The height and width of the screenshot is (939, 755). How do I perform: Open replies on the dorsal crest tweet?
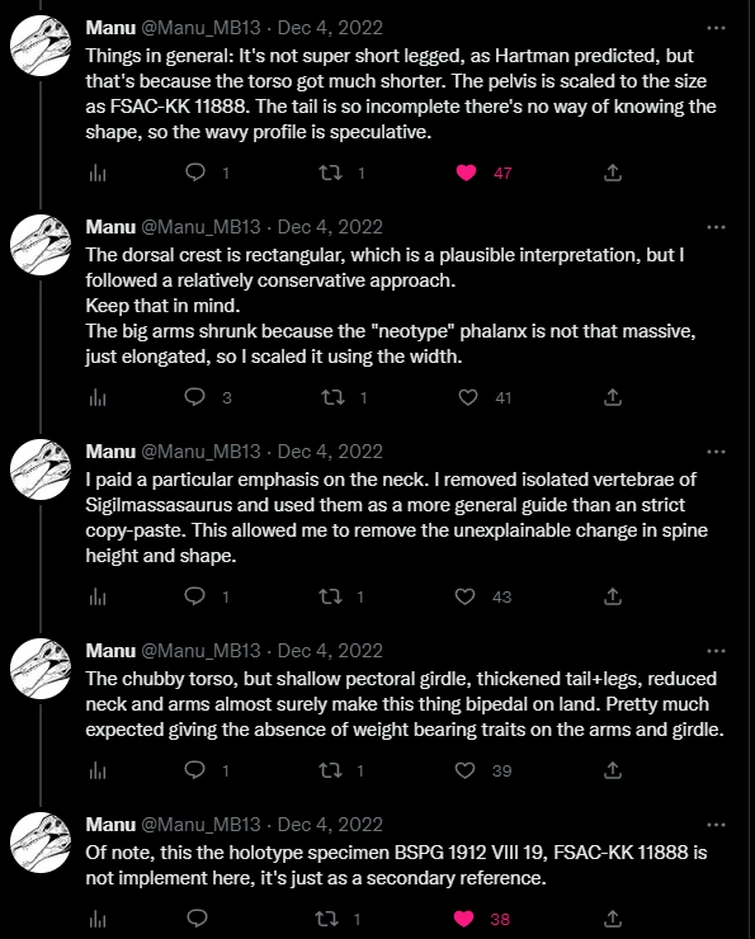pyautogui.click(x=196, y=398)
